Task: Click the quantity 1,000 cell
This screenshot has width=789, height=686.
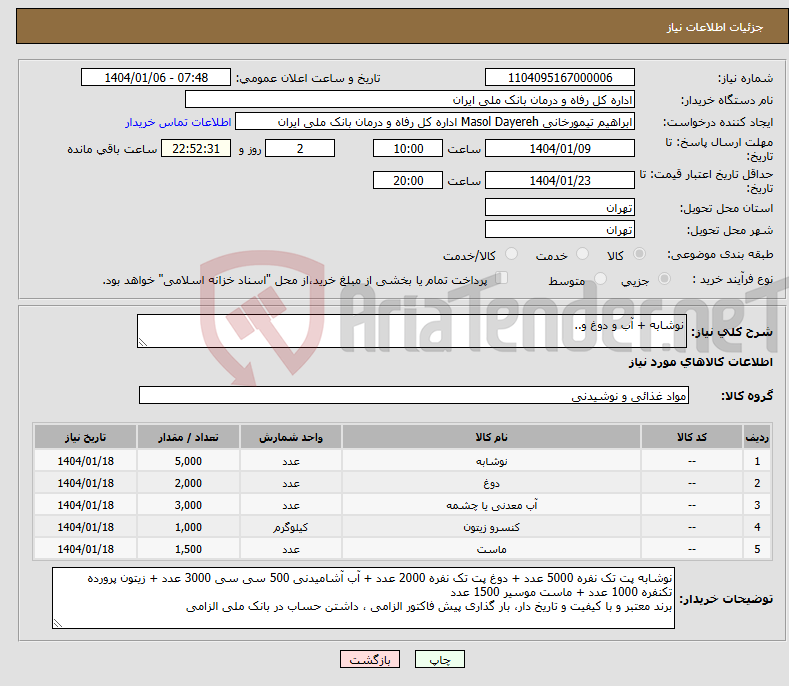Action: click(188, 527)
